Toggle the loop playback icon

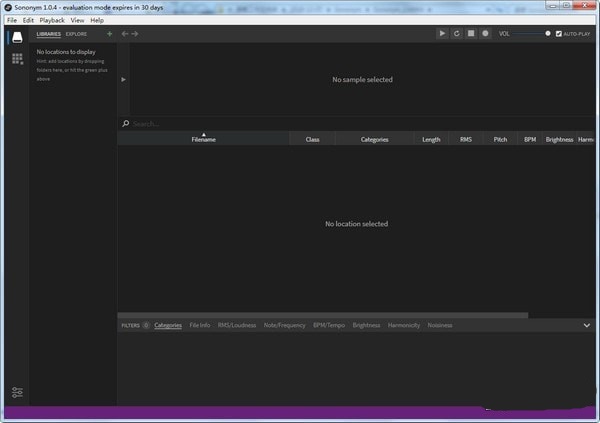pos(457,34)
